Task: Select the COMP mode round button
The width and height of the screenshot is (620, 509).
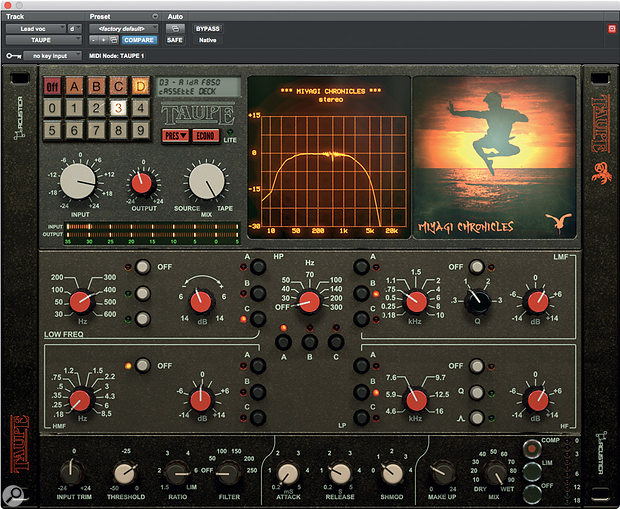Action: [532, 448]
